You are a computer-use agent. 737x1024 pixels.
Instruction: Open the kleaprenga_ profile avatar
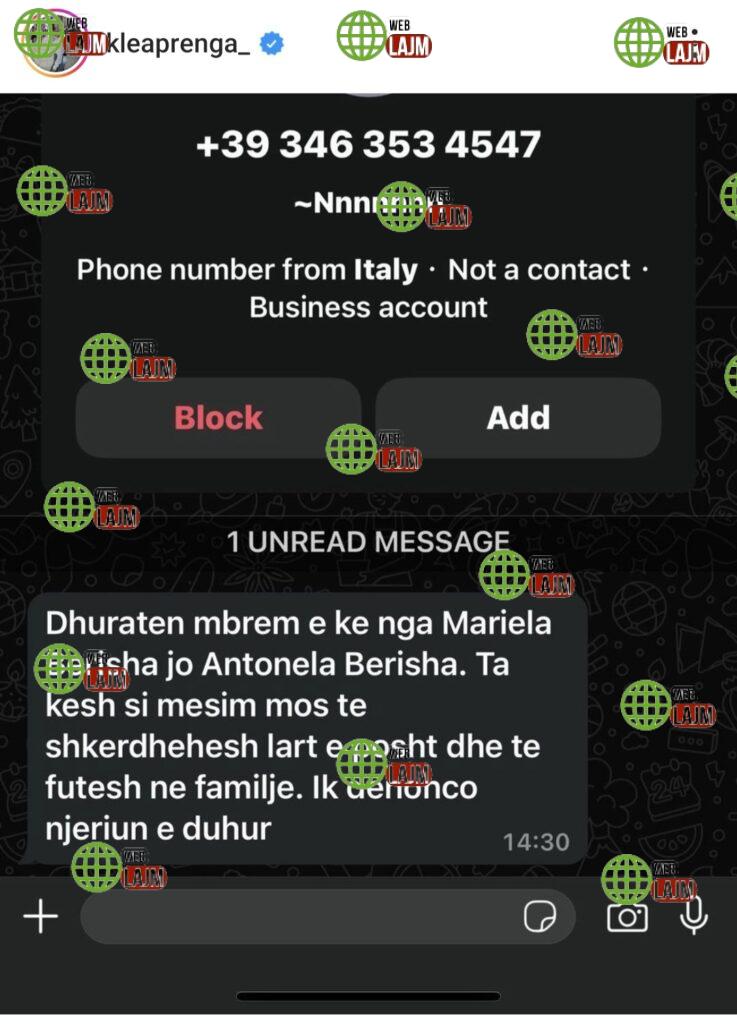click(52, 43)
